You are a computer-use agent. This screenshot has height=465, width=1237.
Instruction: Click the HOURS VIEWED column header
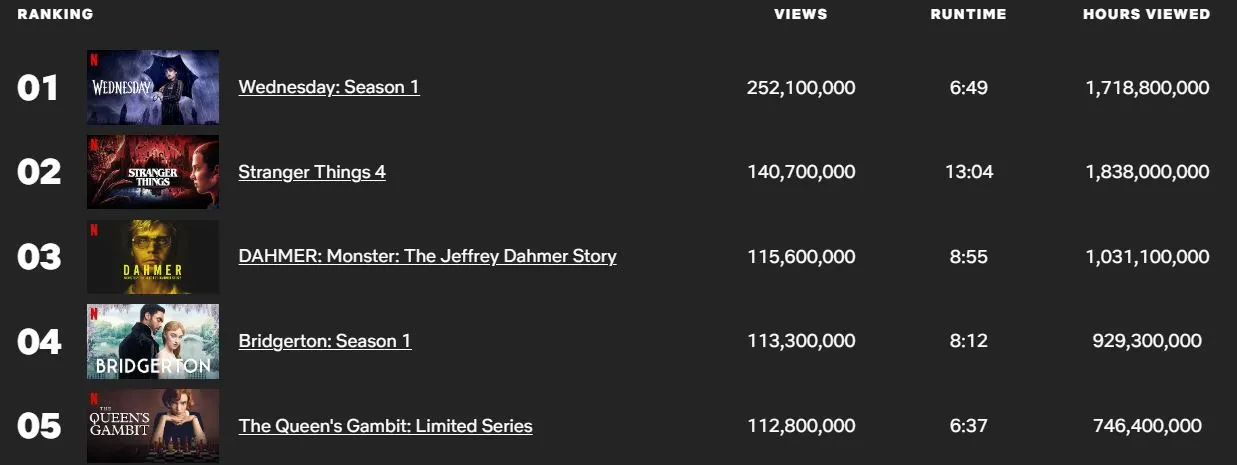click(x=1147, y=14)
